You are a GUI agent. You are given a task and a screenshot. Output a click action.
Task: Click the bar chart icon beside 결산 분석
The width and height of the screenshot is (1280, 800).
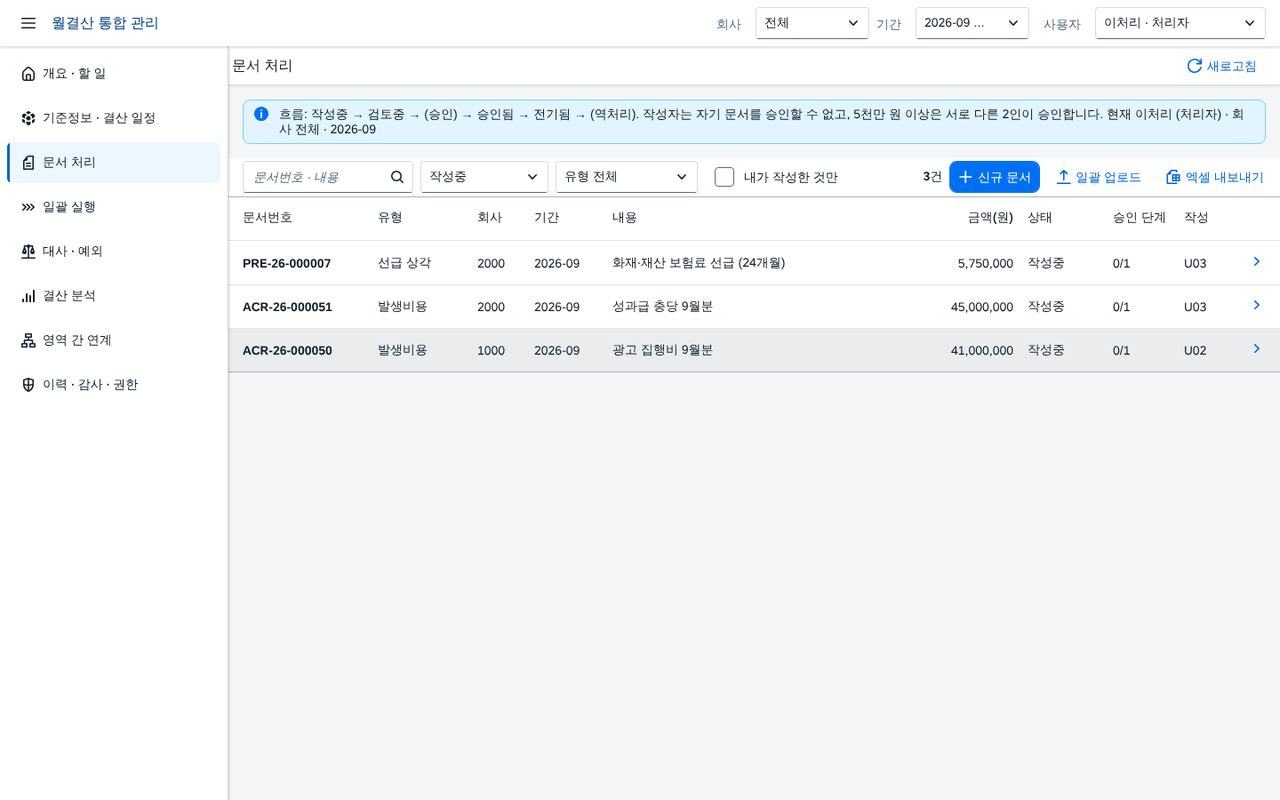pyautogui.click(x=28, y=296)
